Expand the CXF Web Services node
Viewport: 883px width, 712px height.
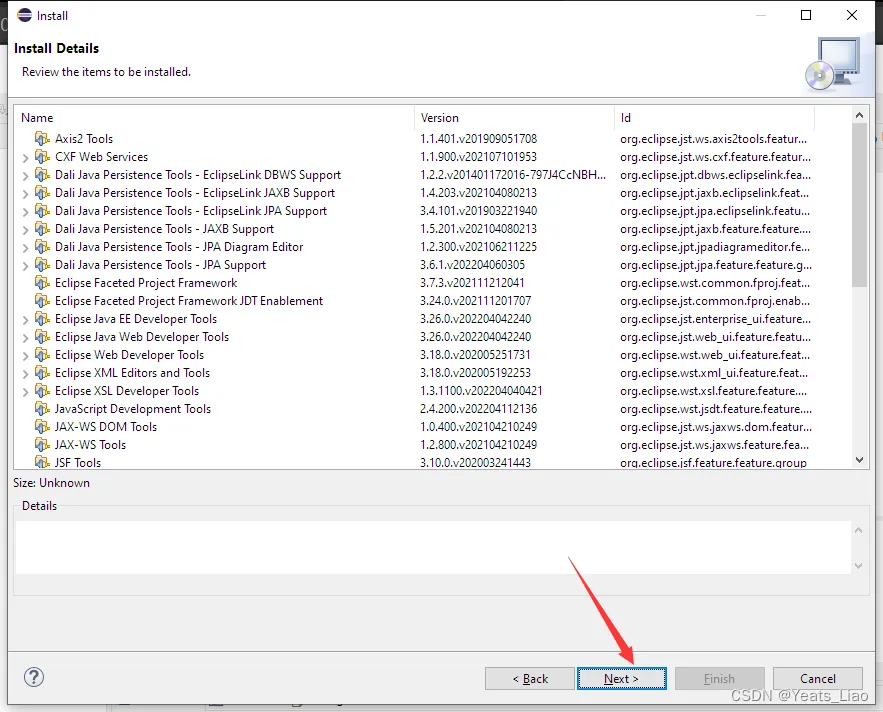click(25, 158)
